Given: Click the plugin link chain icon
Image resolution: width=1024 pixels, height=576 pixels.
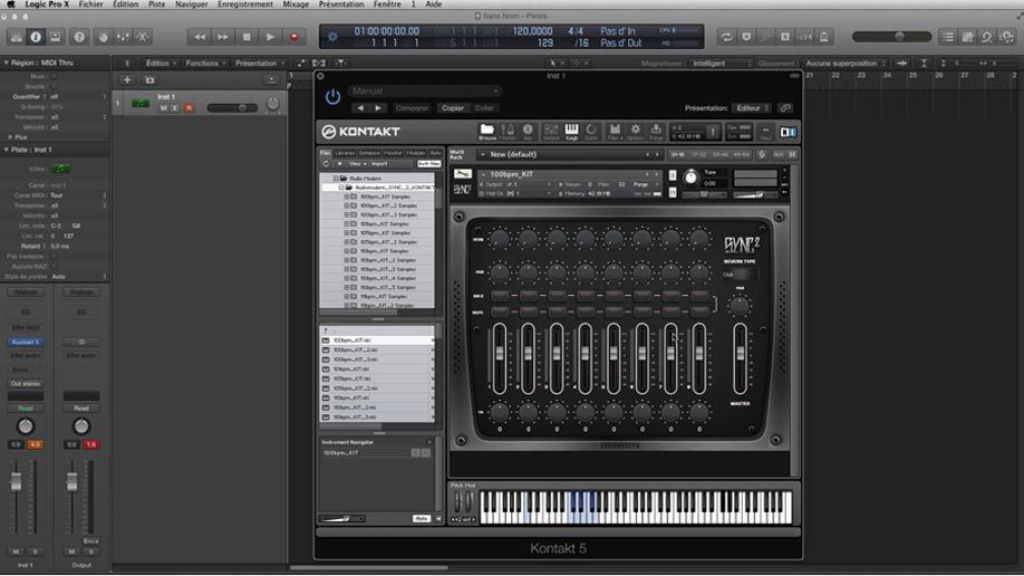Looking at the screenshot, I should point(786,108).
